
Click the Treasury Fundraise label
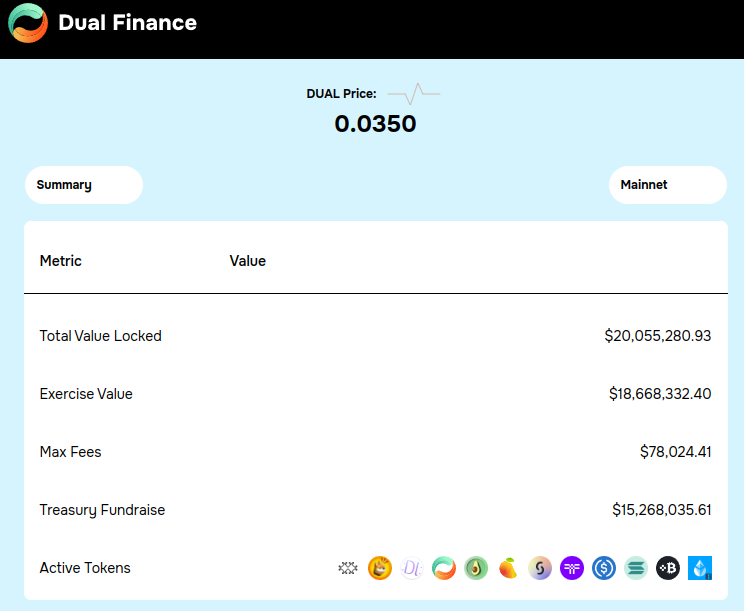tap(102, 510)
